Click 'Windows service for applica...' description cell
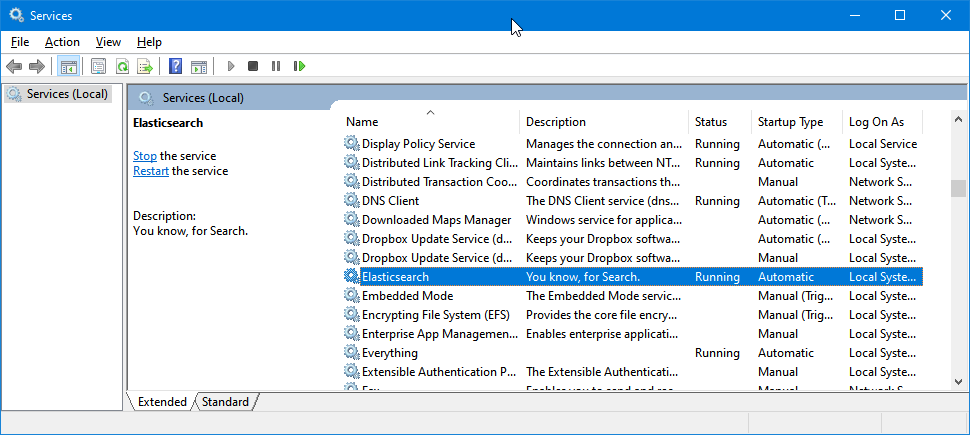Image resolution: width=970 pixels, height=435 pixels. coord(604,220)
